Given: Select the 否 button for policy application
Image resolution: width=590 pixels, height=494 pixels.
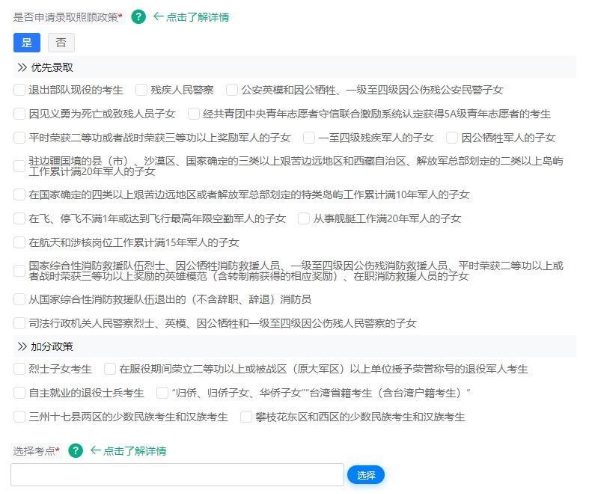Looking at the screenshot, I should (61, 43).
